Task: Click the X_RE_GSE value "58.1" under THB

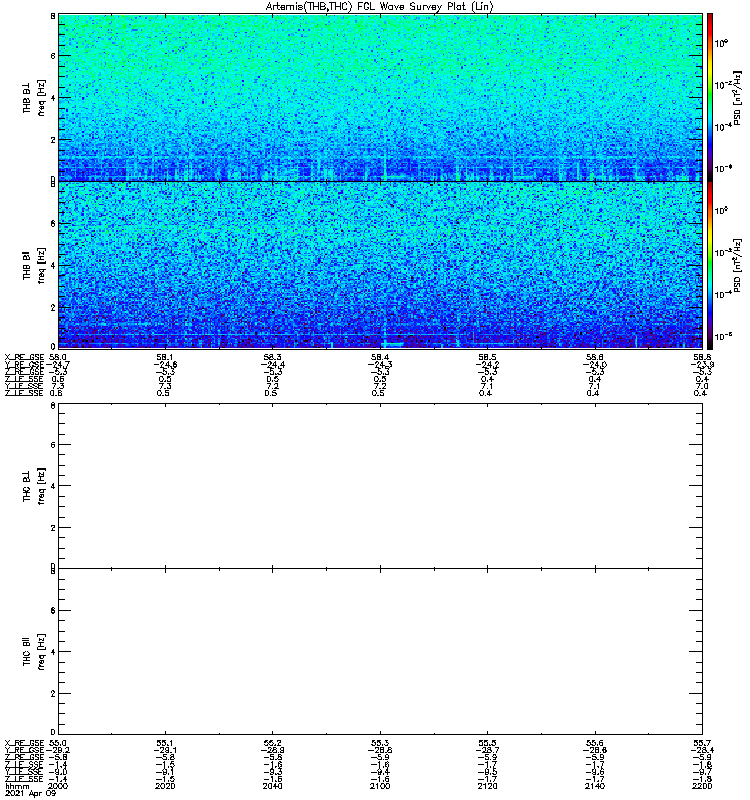Action: point(165,357)
